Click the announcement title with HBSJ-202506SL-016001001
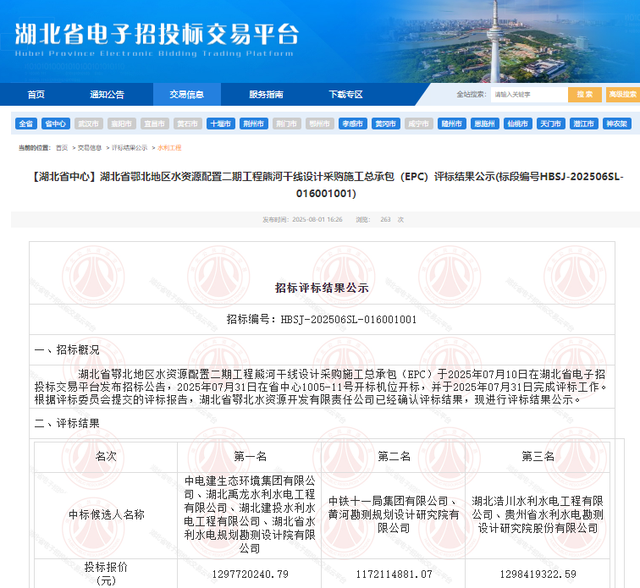 click(327, 185)
